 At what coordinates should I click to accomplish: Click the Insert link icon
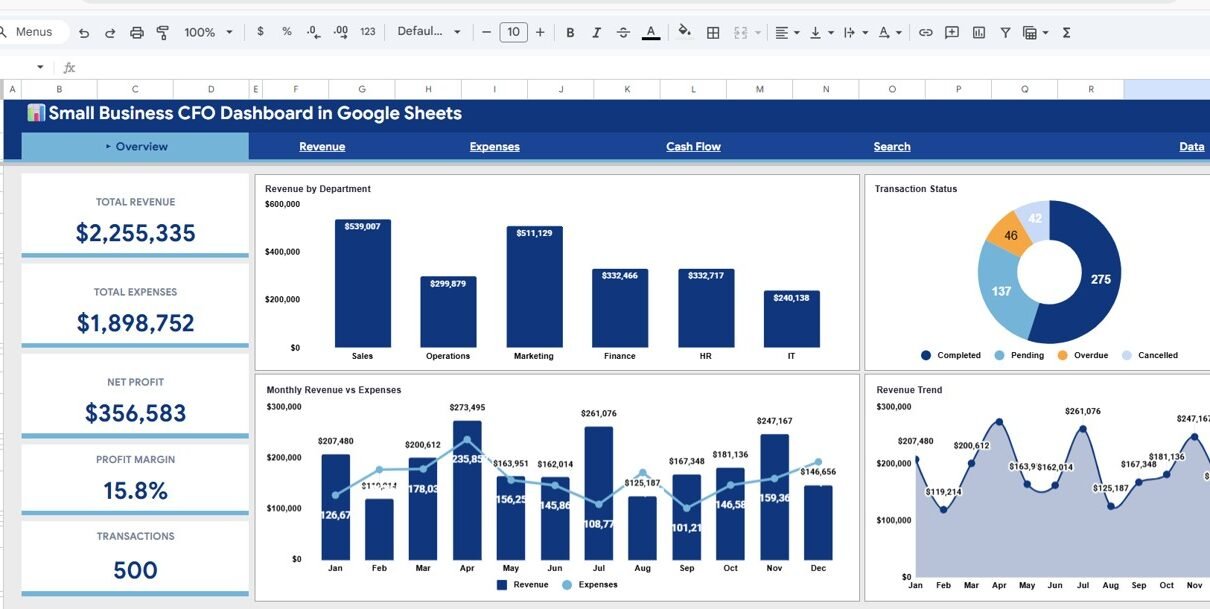[x=926, y=33]
